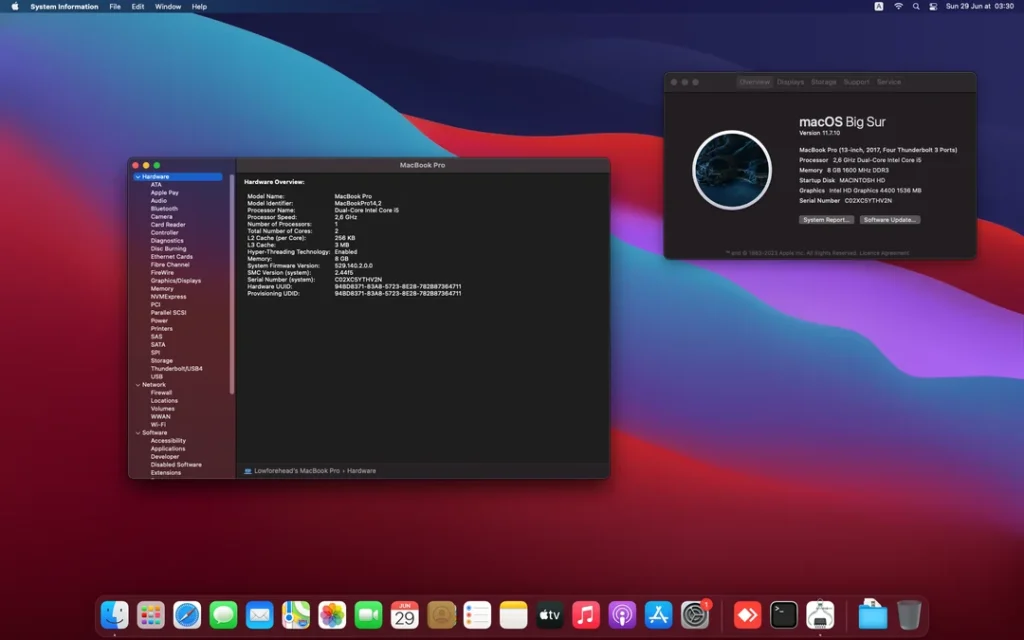Open the App Store in the Dock

pyautogui.click(x=659, y=615)
